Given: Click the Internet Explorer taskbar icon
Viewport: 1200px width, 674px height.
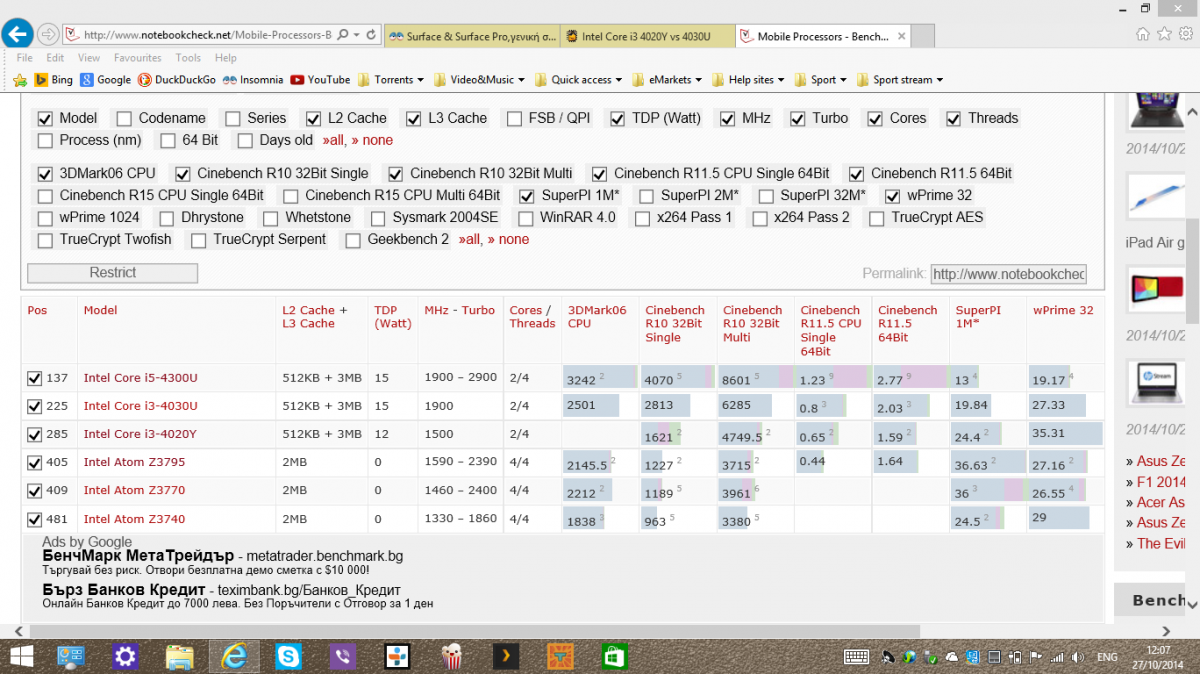Looking at the screenshot, I should click(234, 657).
